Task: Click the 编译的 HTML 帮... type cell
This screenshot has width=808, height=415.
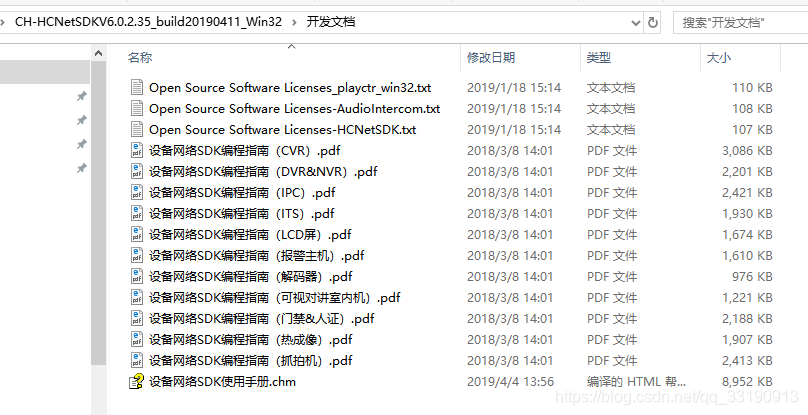Action: [636, 381]
